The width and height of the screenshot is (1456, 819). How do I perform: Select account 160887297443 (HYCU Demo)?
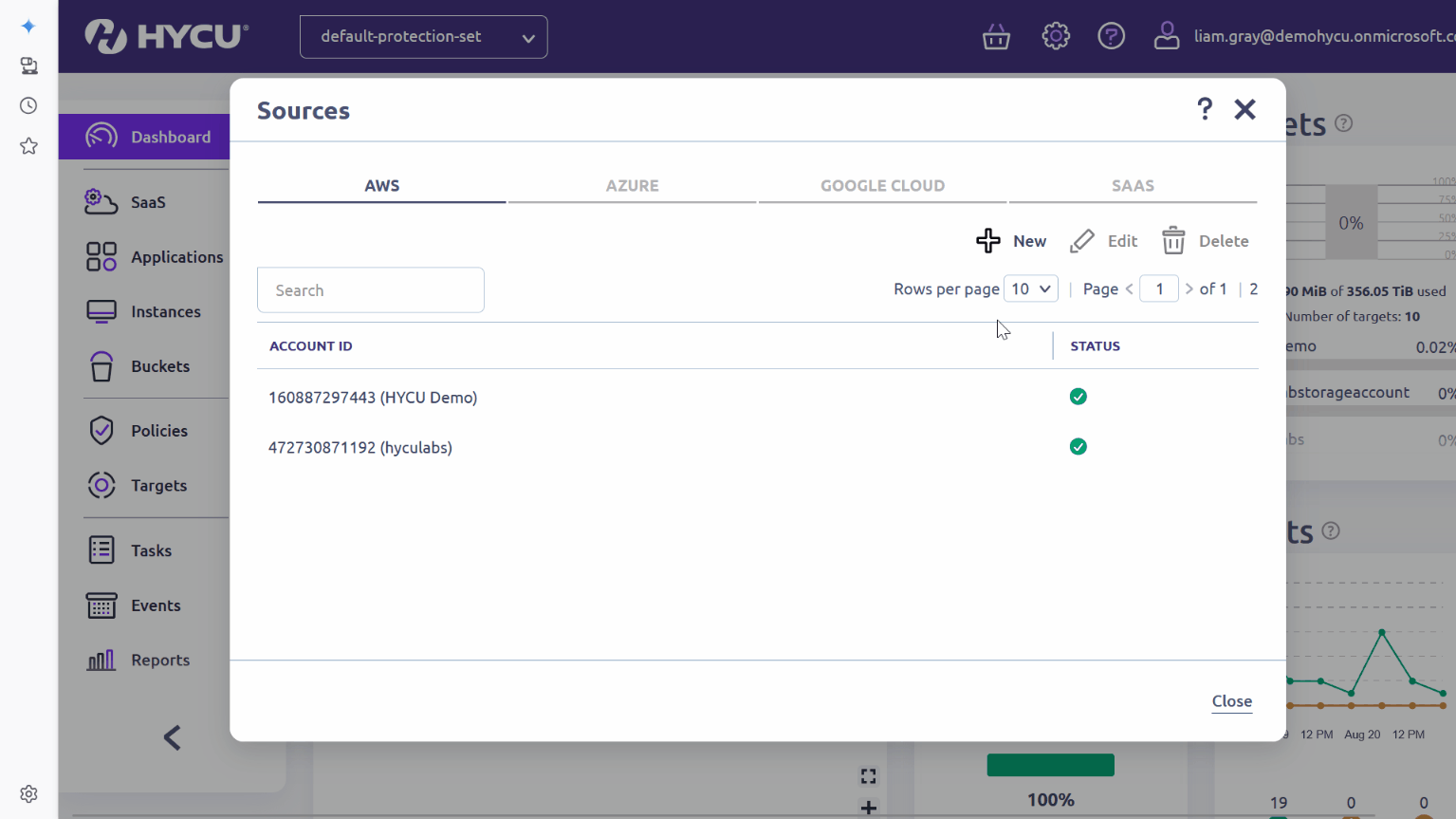click(373, 398)
